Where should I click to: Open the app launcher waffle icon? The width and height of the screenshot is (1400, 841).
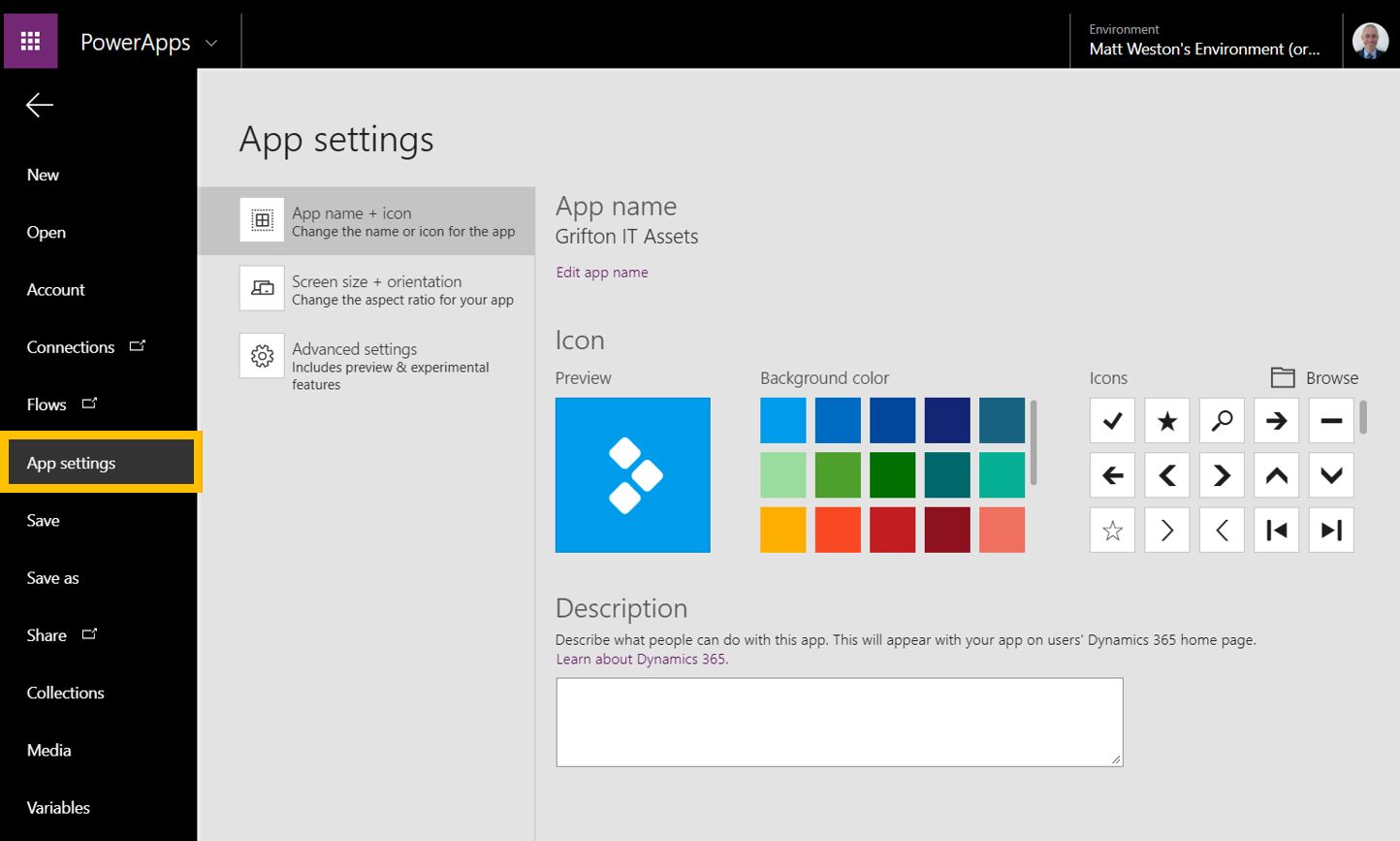(x=30, y=41)
